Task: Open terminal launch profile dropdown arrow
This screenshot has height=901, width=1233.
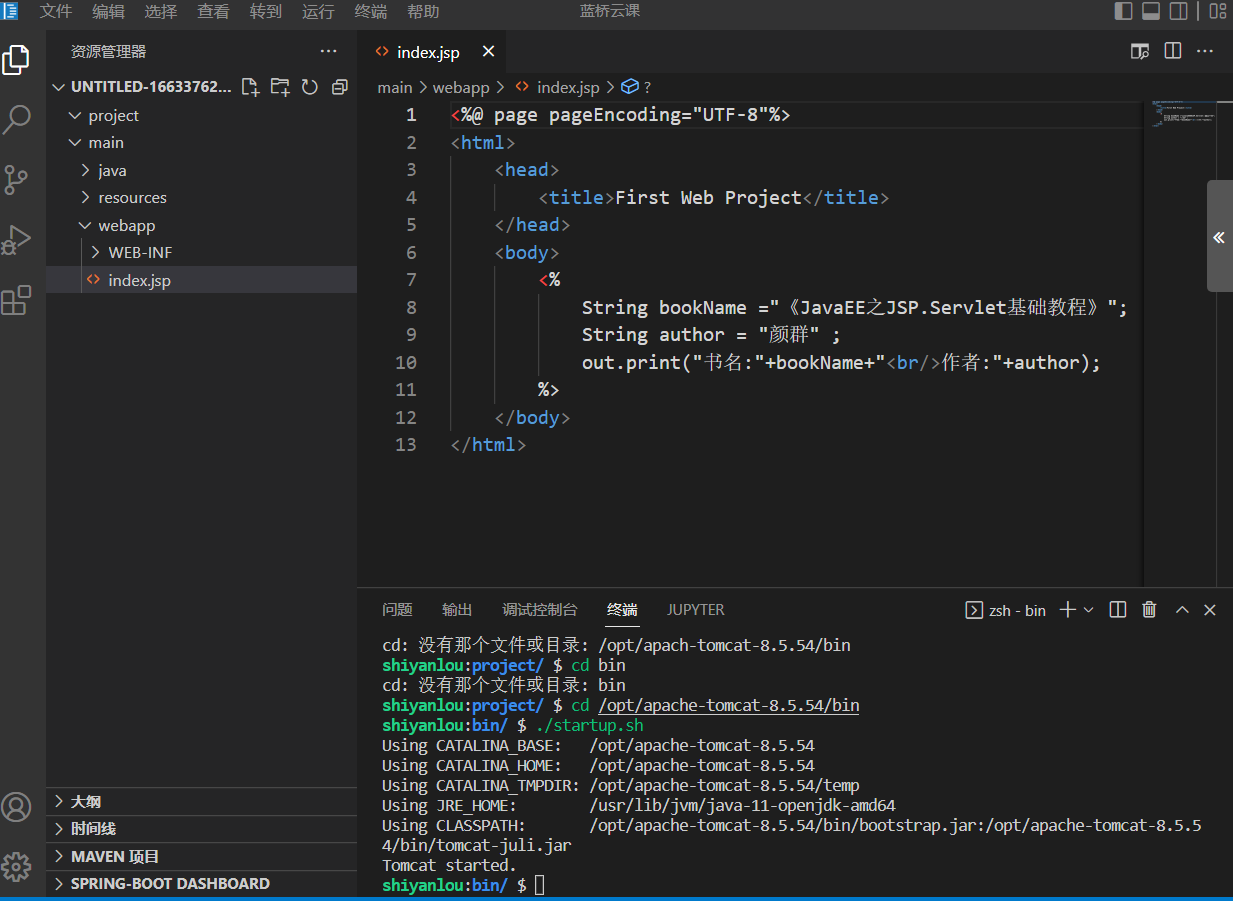Action: pyautogui.click(x=1089, y=610)
